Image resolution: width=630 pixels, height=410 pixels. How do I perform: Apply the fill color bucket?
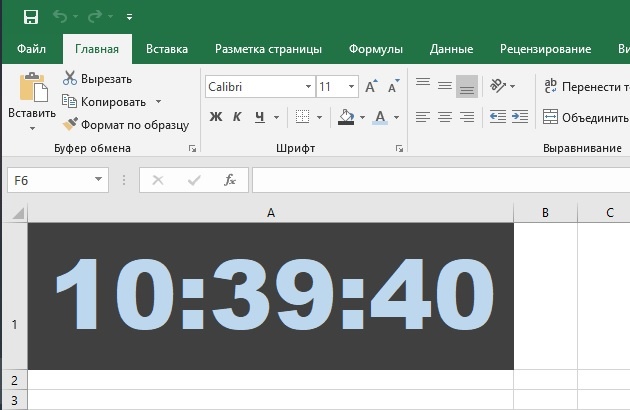(346, 117)
